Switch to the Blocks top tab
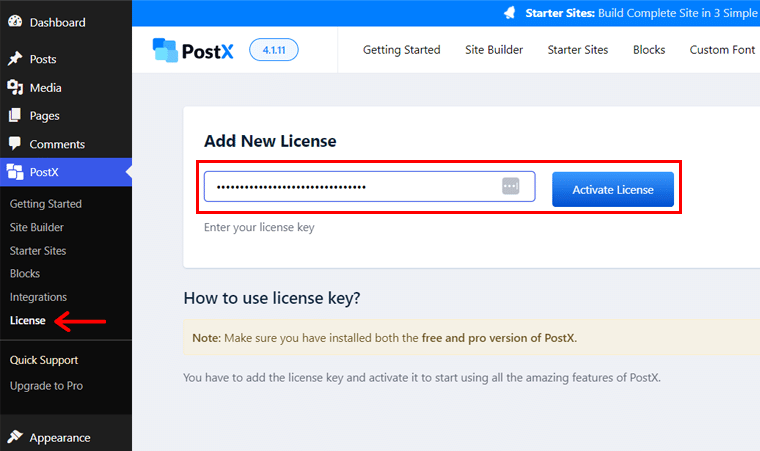760x451 pixels. click(649, 50)
